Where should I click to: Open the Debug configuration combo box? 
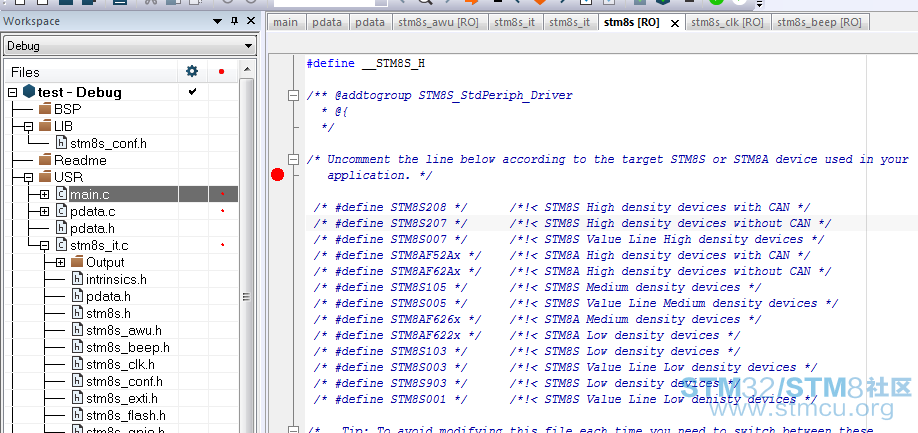tap(129, 46)
